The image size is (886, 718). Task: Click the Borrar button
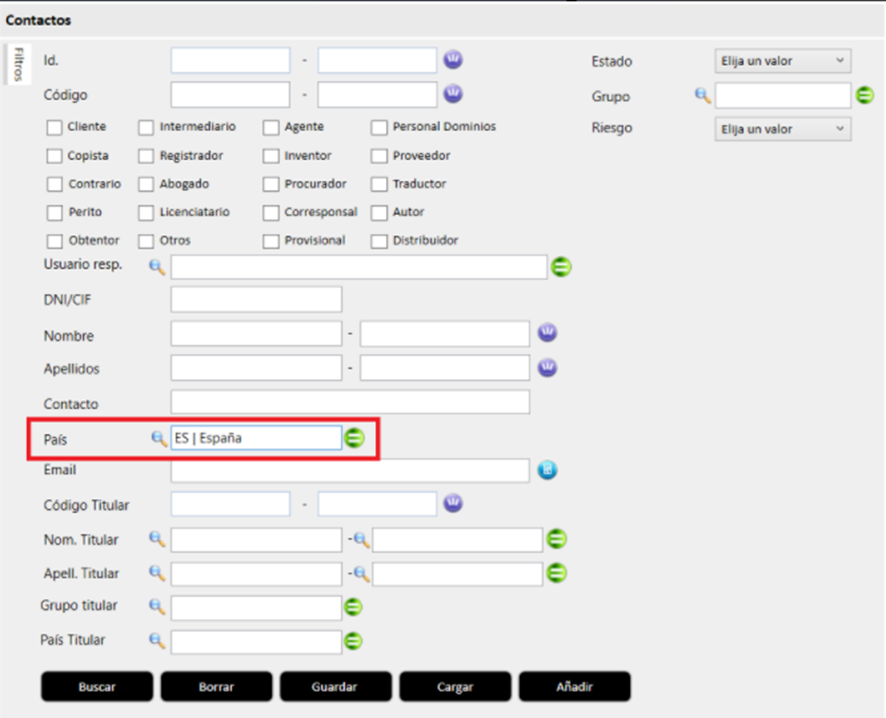click(x=216, y=687)
